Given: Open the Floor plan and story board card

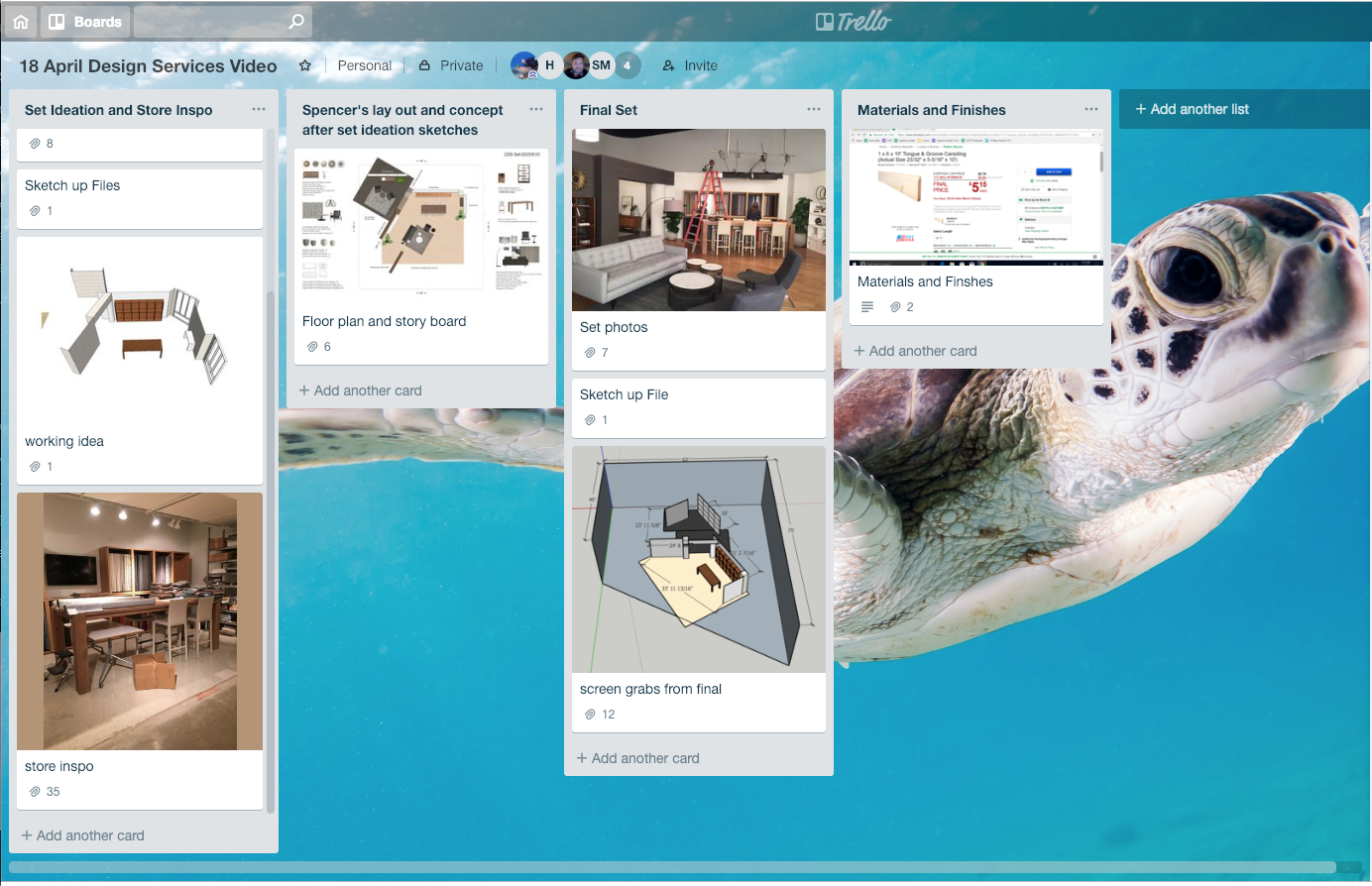Looking at the screenshot, I should point(384,321).
